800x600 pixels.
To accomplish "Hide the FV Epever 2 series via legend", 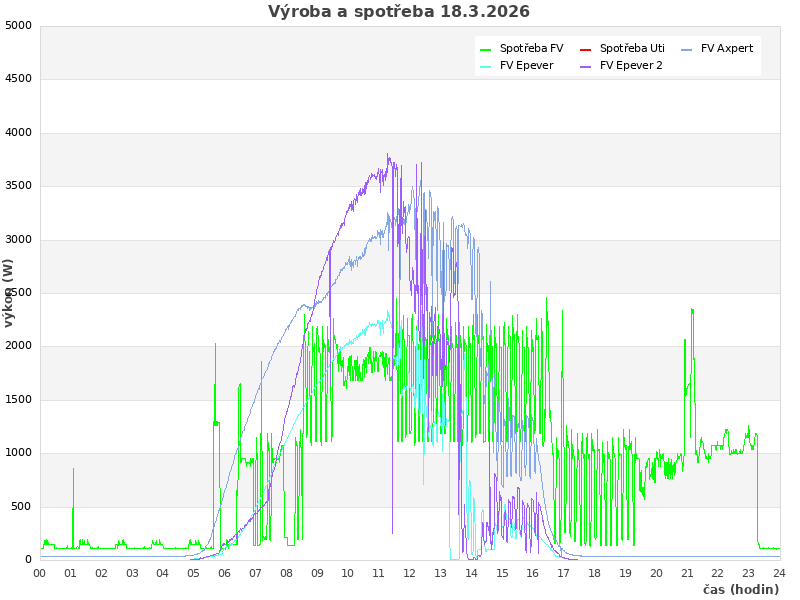I will [631, 66].
